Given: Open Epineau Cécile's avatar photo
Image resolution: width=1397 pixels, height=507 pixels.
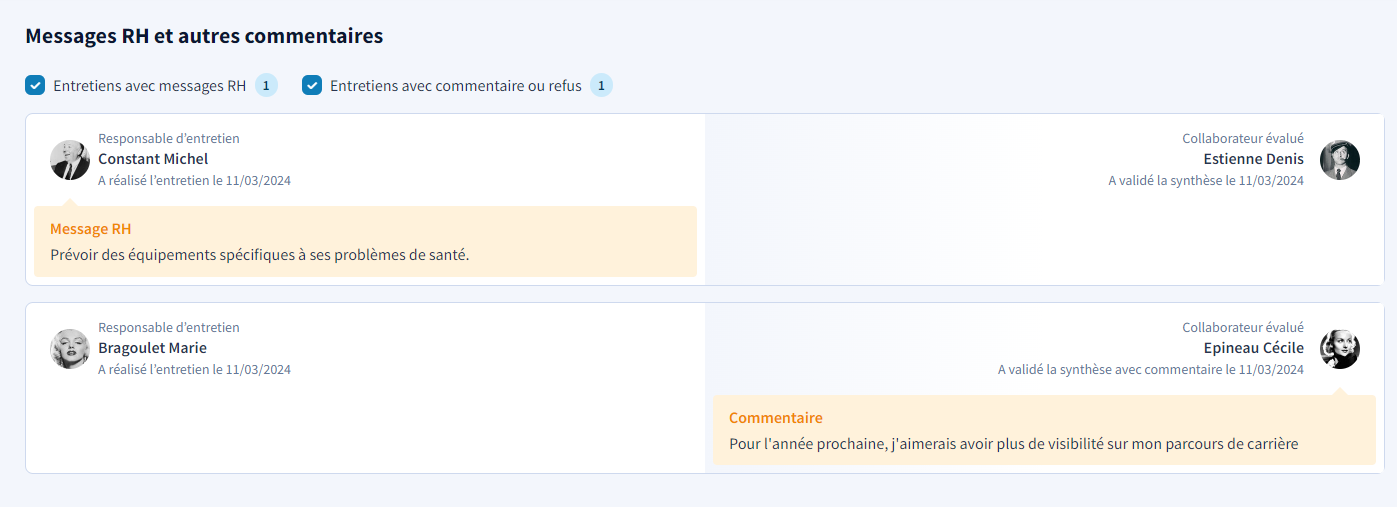Looking at the screenshot, I should (x=1340, y=349).
